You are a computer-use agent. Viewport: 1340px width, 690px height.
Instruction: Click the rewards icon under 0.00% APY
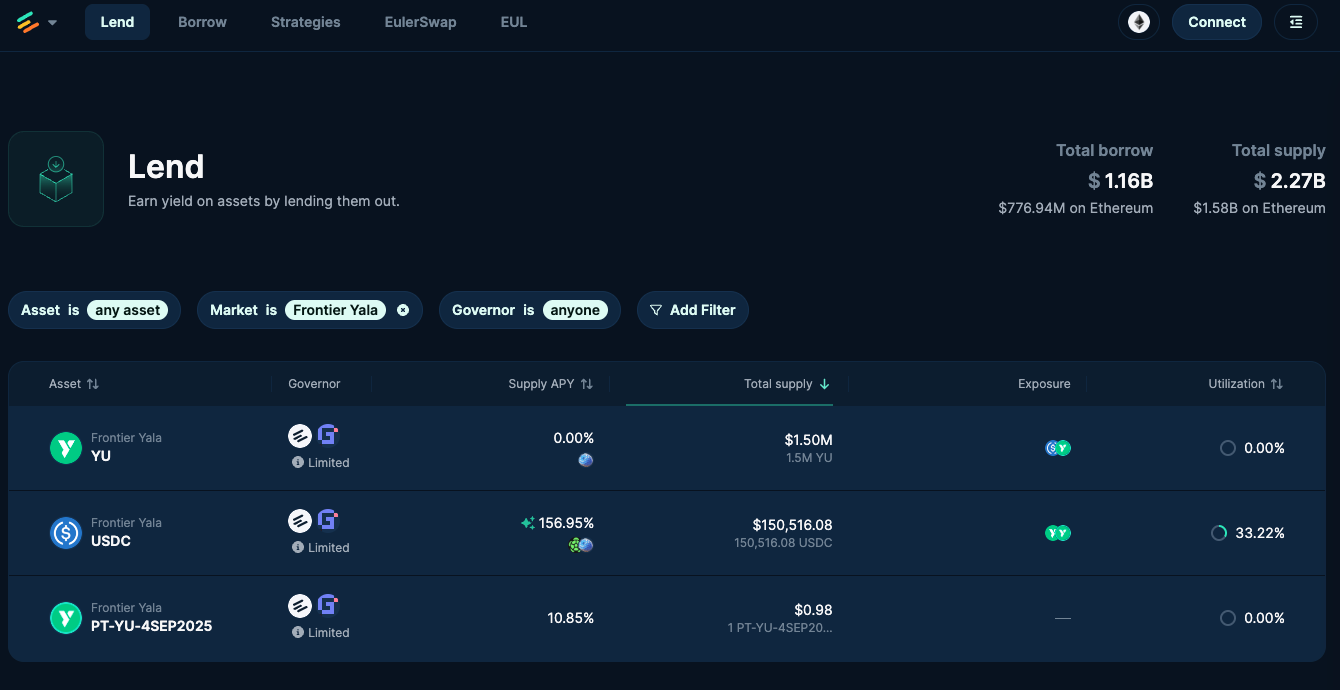586,460
